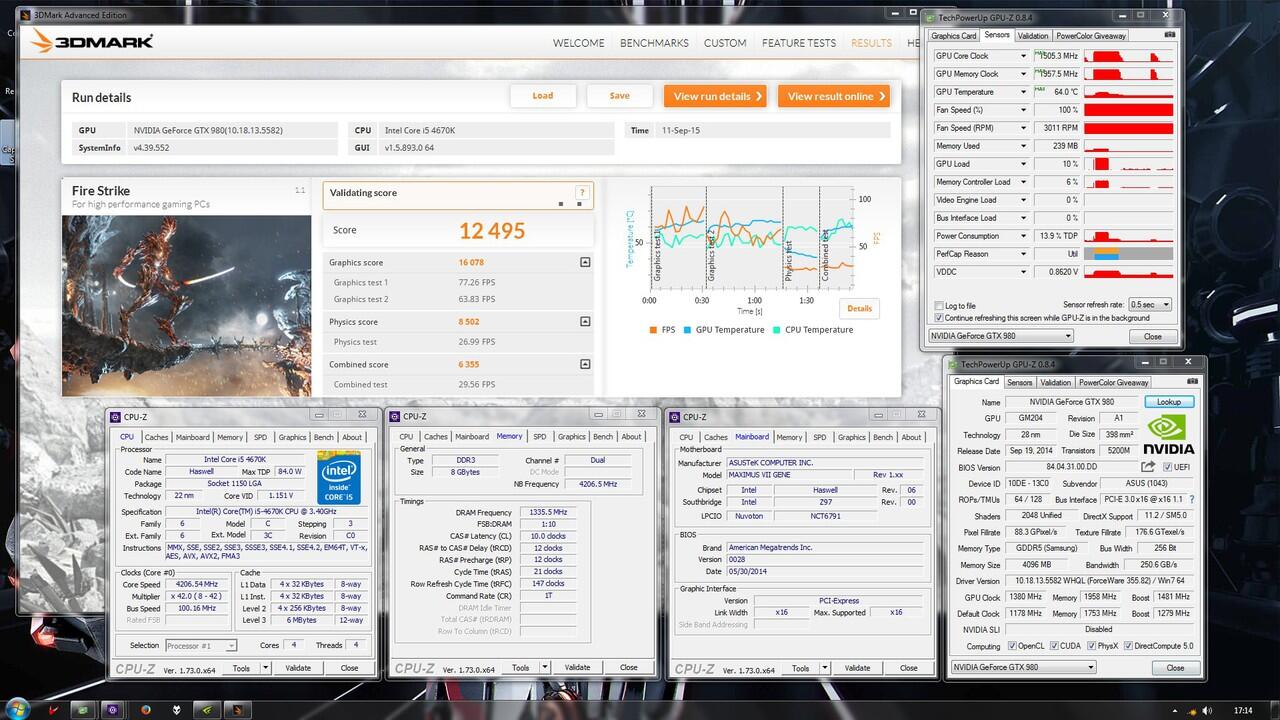Click the shield-shaped taskbar icon after Firefox
Screen dimensions: 1280x720
[176, 710]
